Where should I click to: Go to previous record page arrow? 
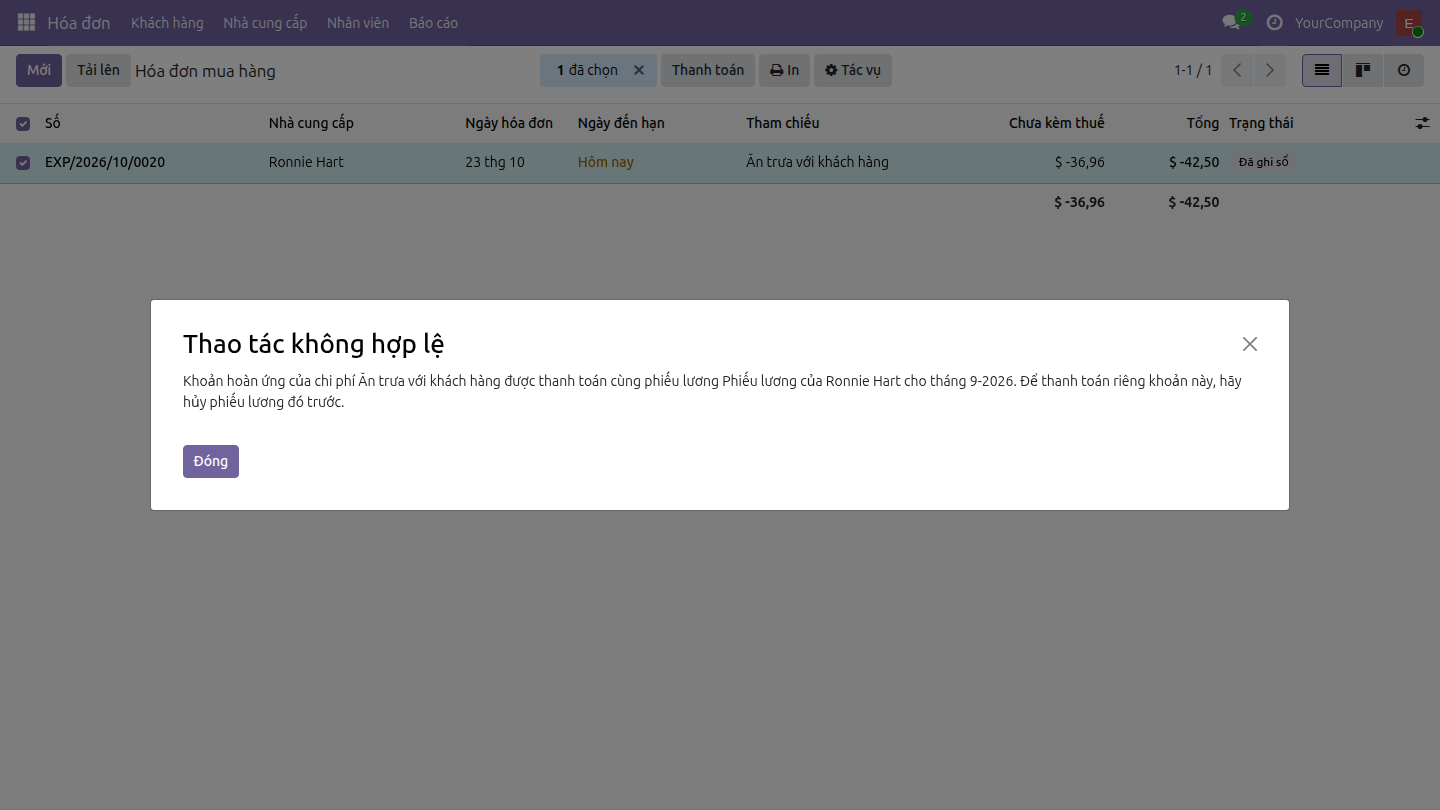[1238, 70]
